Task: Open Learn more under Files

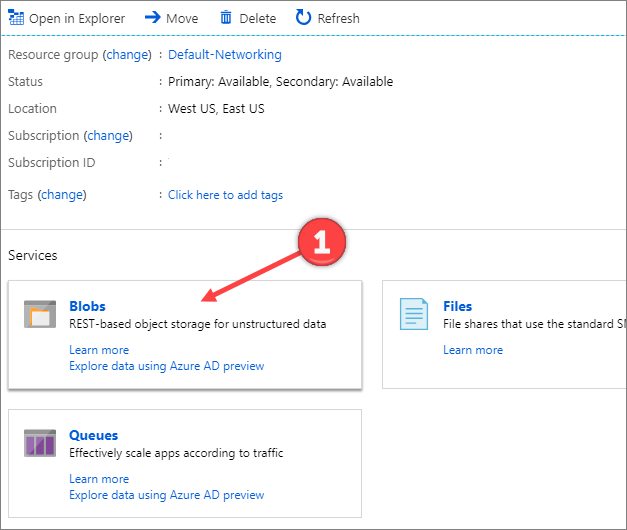Action: (473, 350)
